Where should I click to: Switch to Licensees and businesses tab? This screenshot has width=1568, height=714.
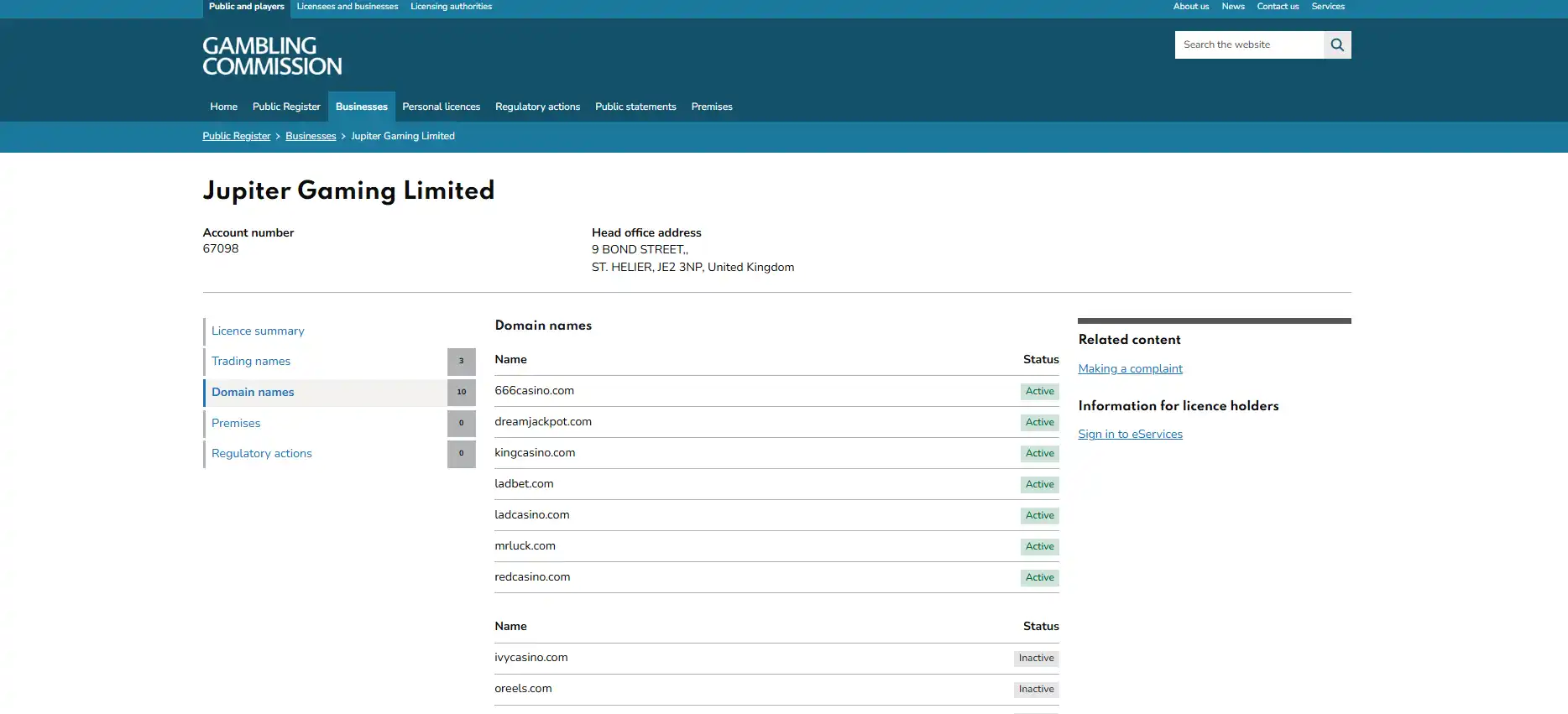point(348,7)
